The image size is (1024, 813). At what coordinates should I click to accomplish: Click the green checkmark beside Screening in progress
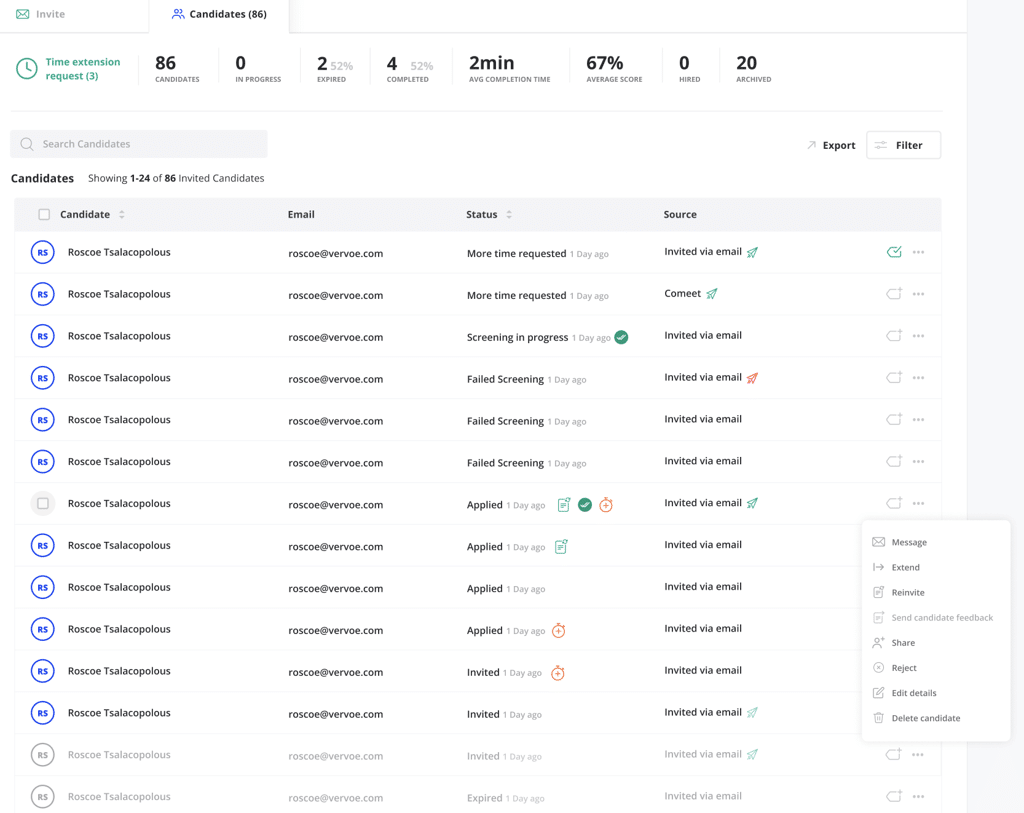[x=621, y=337]
